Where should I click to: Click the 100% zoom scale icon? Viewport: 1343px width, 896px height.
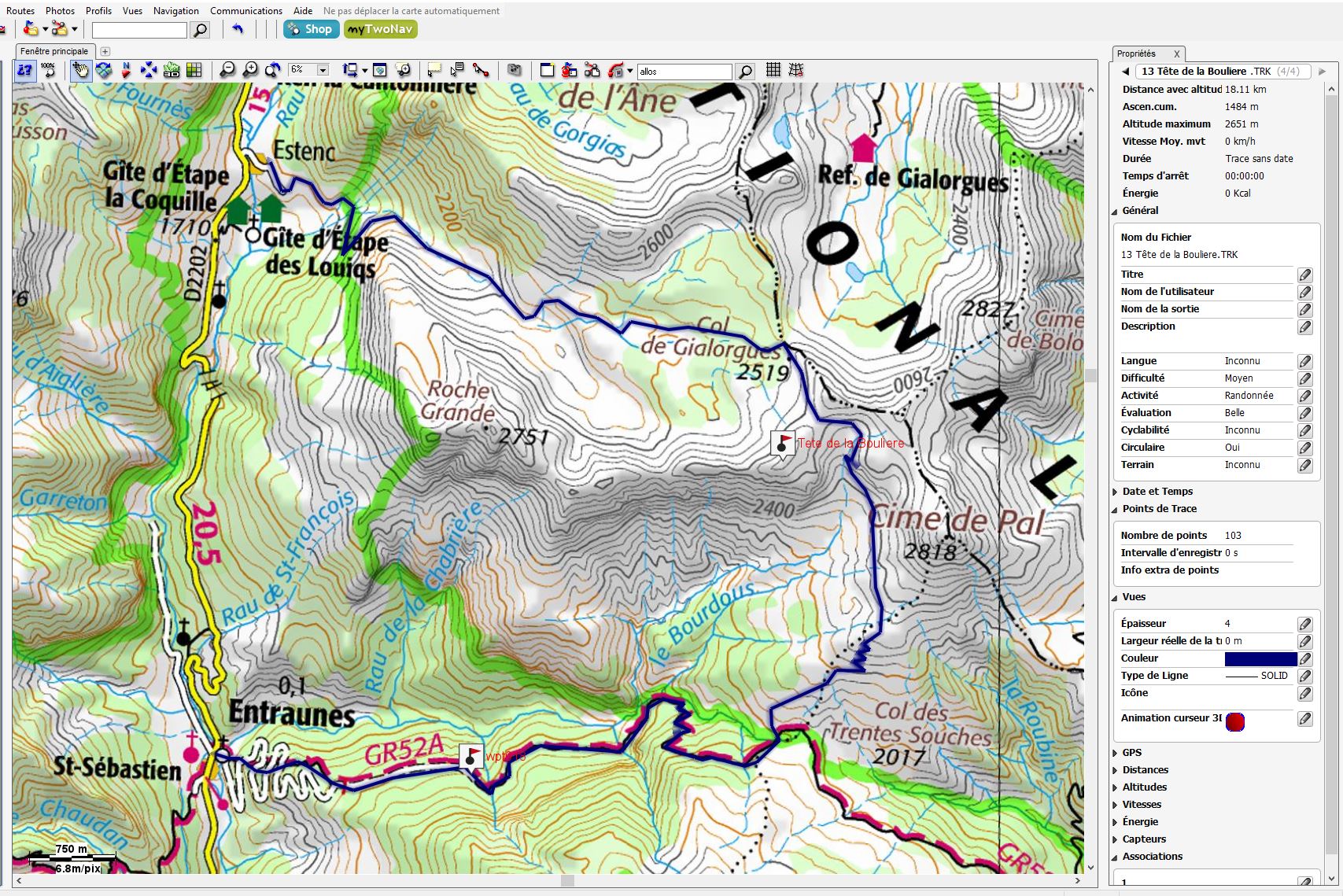[49, 71]
